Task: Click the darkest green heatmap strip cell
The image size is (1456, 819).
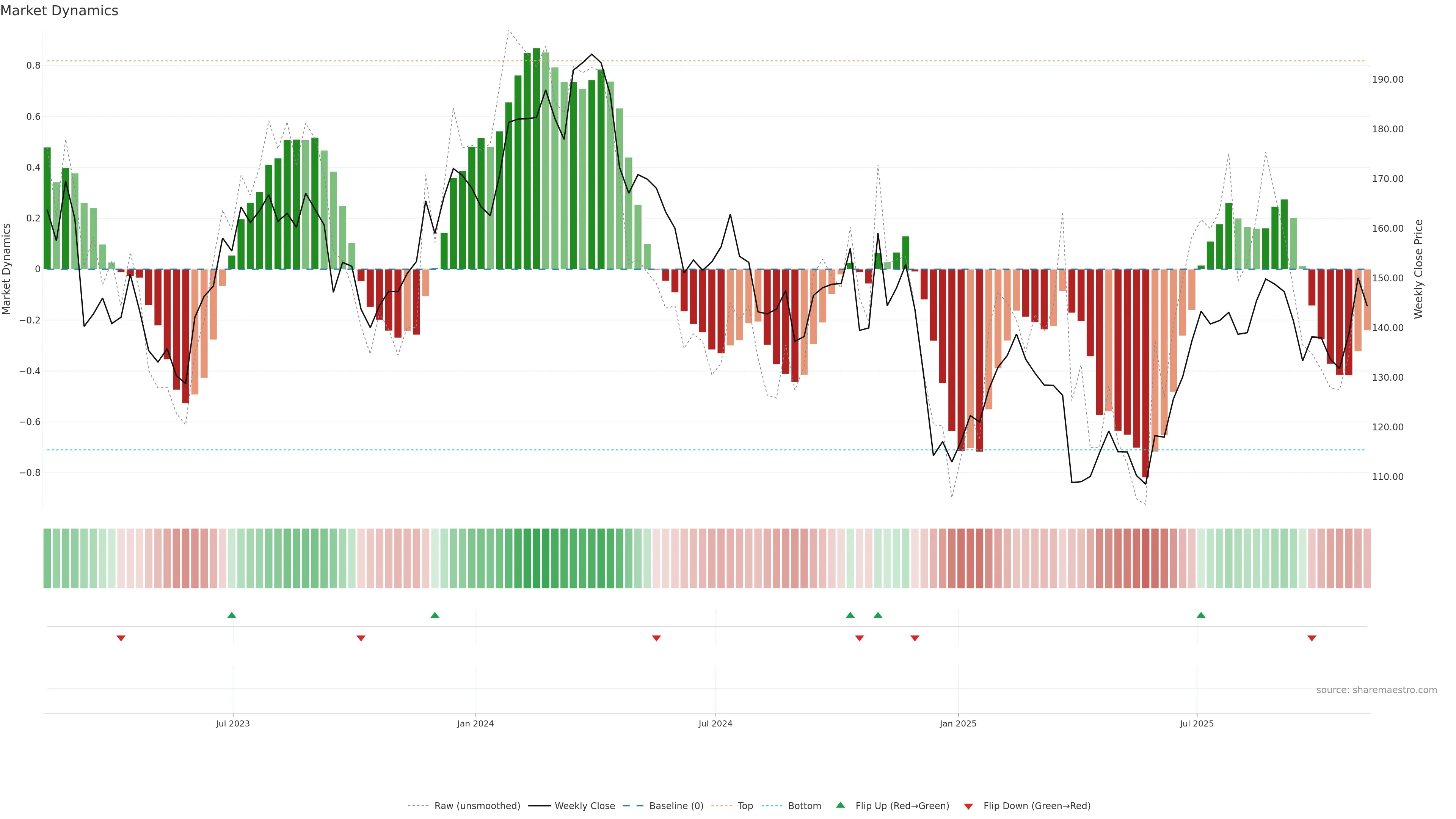Action: coord(537,559)
